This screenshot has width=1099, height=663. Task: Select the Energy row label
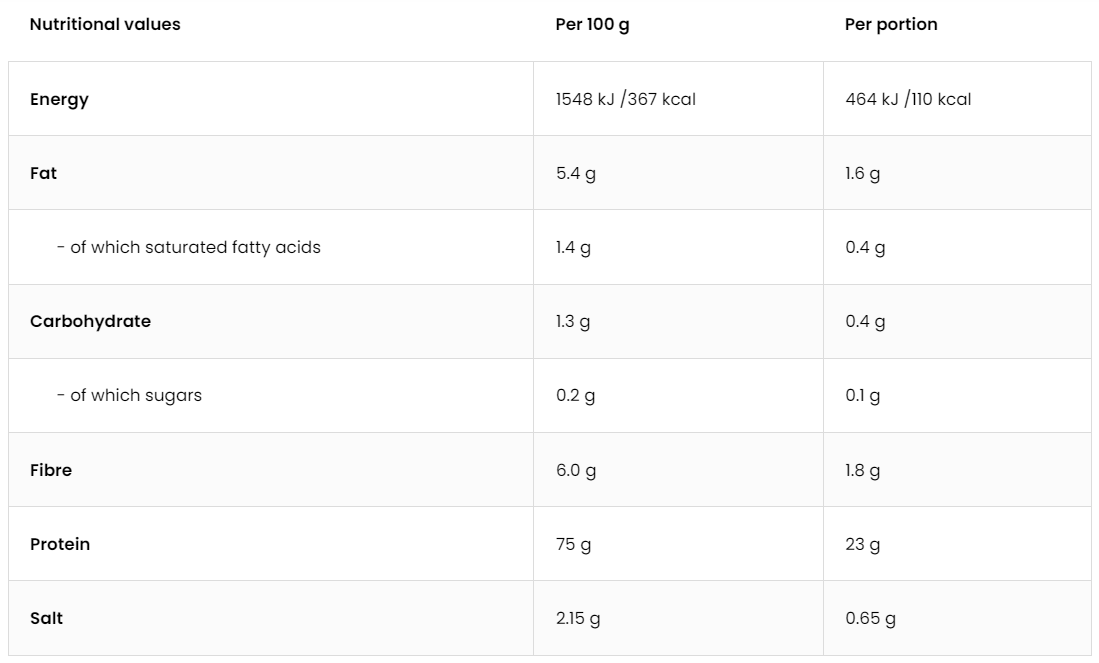(x=59, y=99)
